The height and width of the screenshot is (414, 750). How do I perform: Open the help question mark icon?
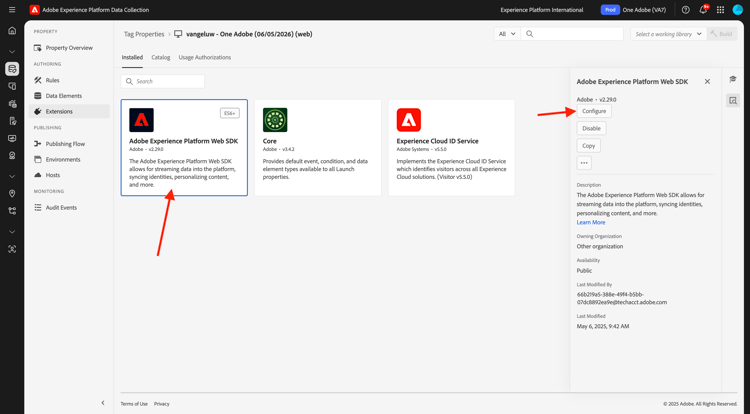(685, 10)
